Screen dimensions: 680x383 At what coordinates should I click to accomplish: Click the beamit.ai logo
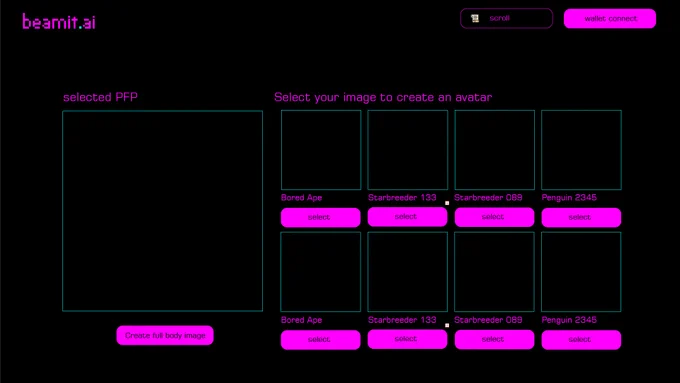click(x=59, y=22)
